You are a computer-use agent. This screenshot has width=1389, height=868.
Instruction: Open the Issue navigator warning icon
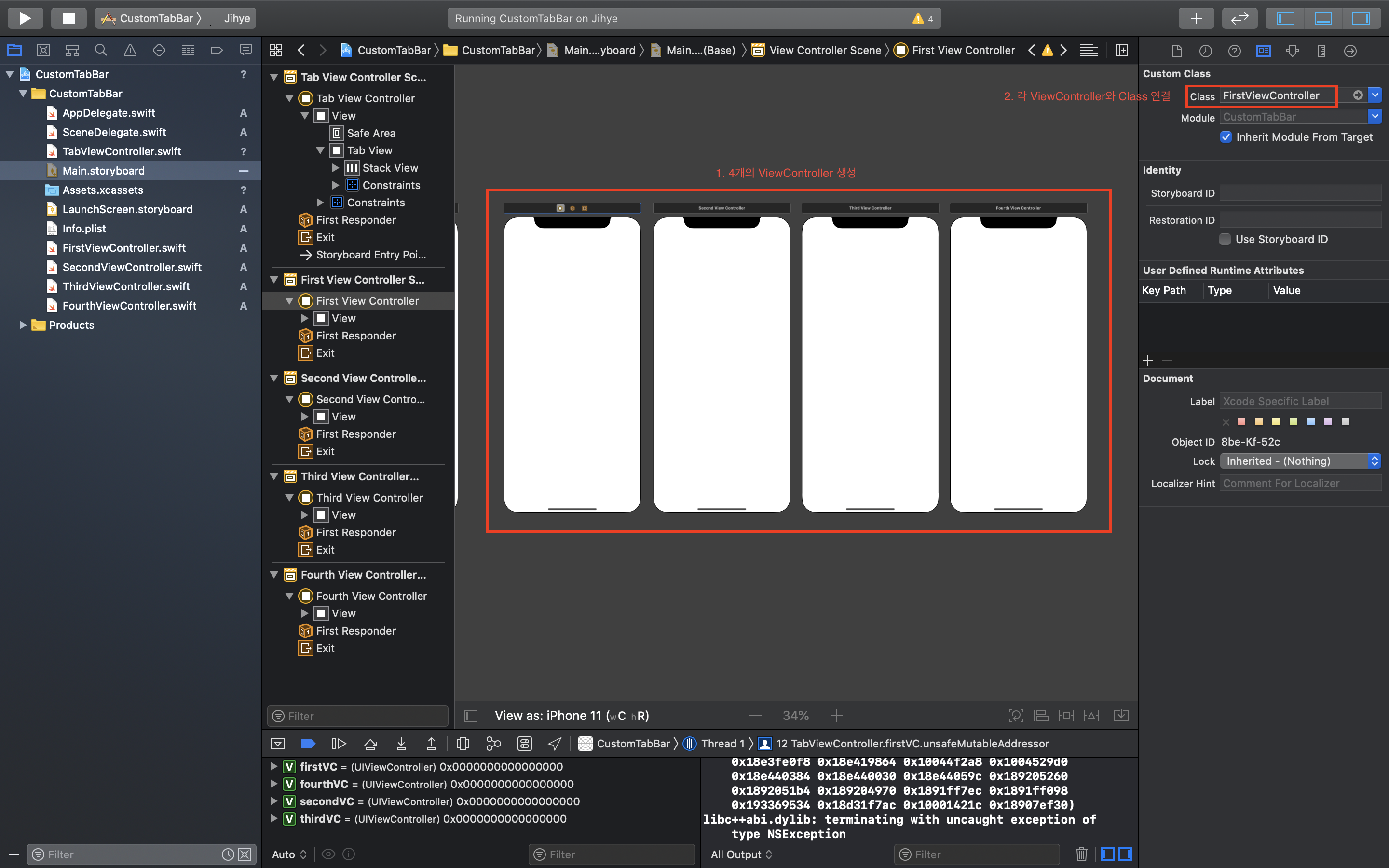pyautogui.click(x=130, y=51)
